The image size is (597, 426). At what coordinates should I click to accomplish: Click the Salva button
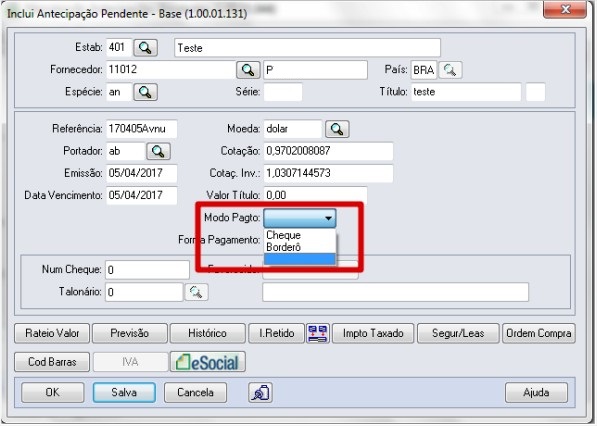124,392
